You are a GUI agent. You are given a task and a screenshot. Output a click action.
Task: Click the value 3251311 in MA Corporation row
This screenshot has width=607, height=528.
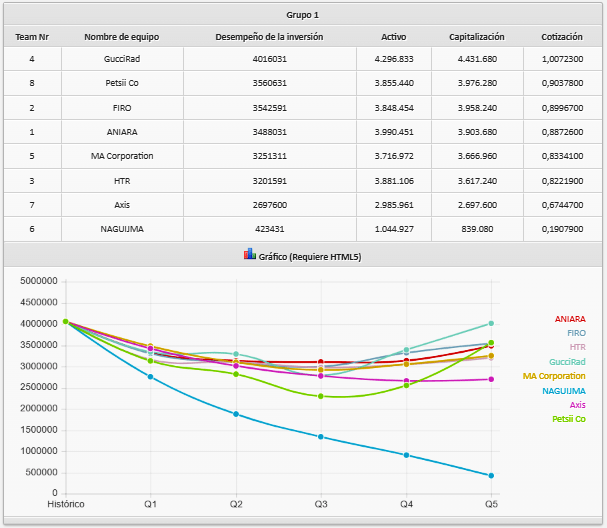pos(270,156)
